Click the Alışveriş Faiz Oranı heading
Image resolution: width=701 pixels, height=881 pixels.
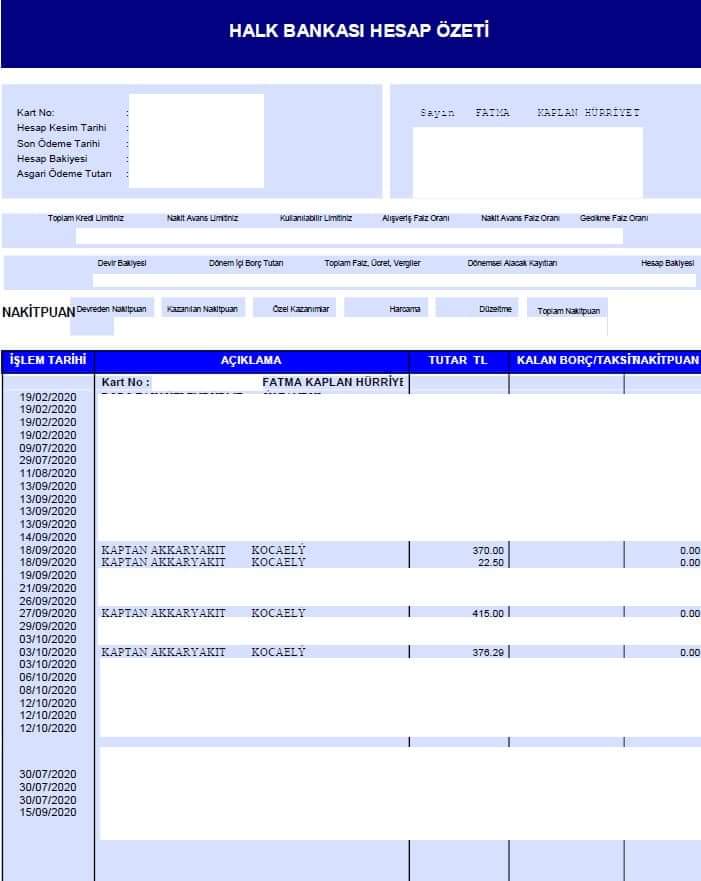(416, 218)
